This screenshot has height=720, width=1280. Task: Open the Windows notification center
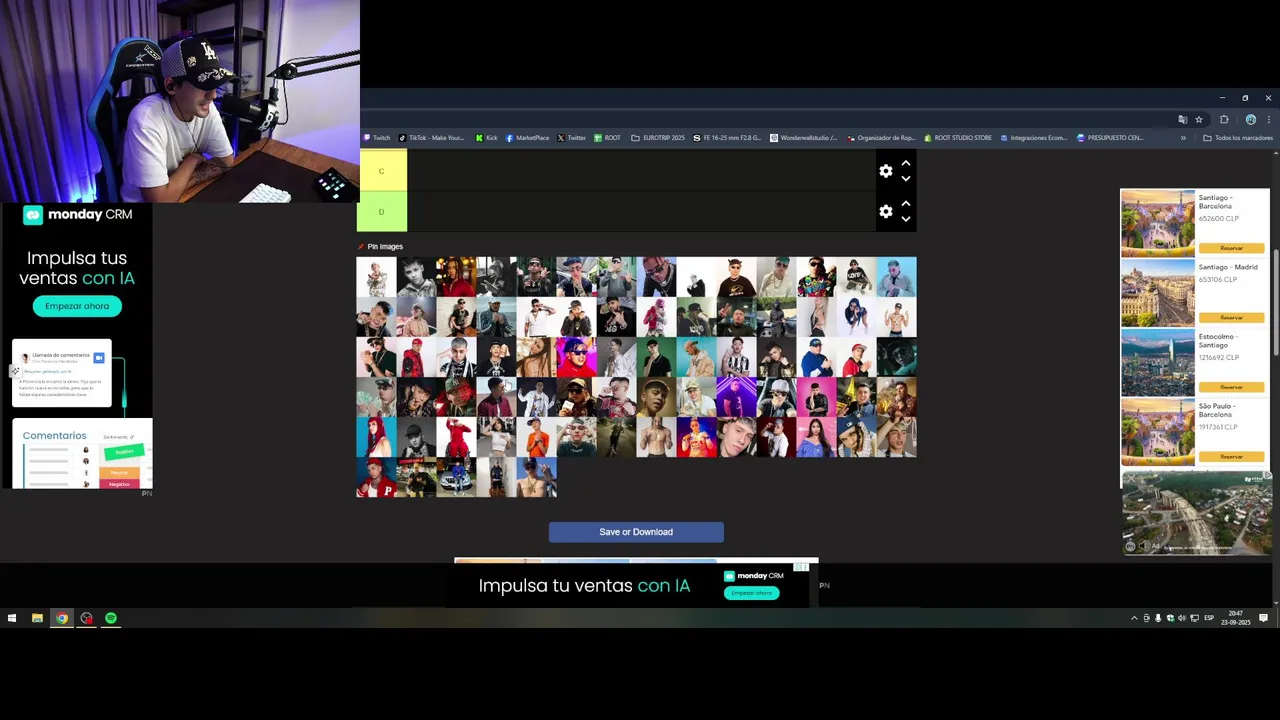[x=1264, y=618]
